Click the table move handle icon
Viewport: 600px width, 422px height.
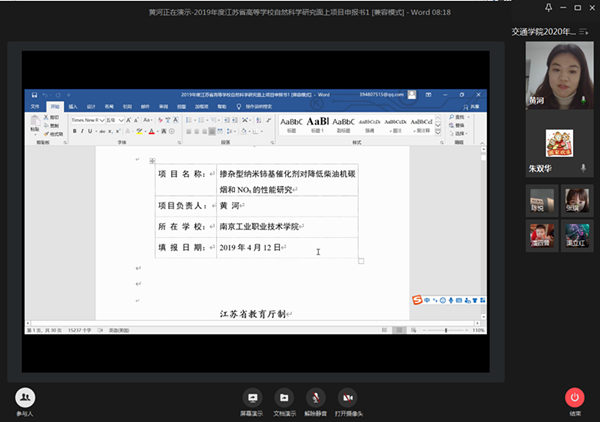click(151, 161)
